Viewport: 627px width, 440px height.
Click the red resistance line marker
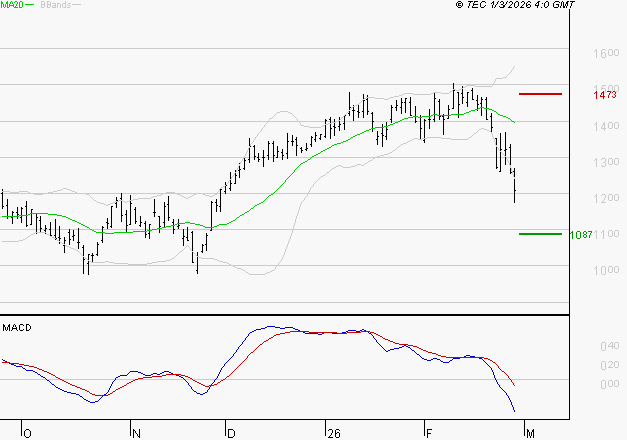540,94
